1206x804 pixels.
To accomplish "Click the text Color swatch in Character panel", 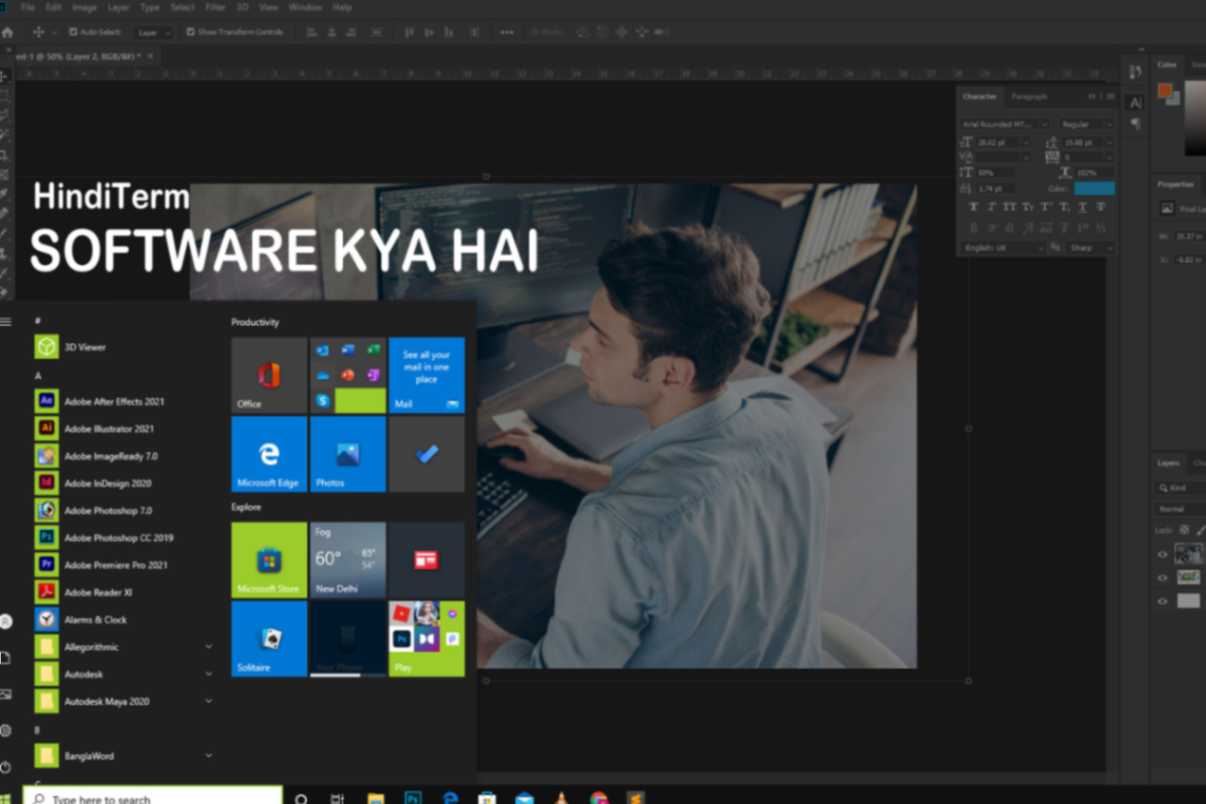I will click(1092, 188).
